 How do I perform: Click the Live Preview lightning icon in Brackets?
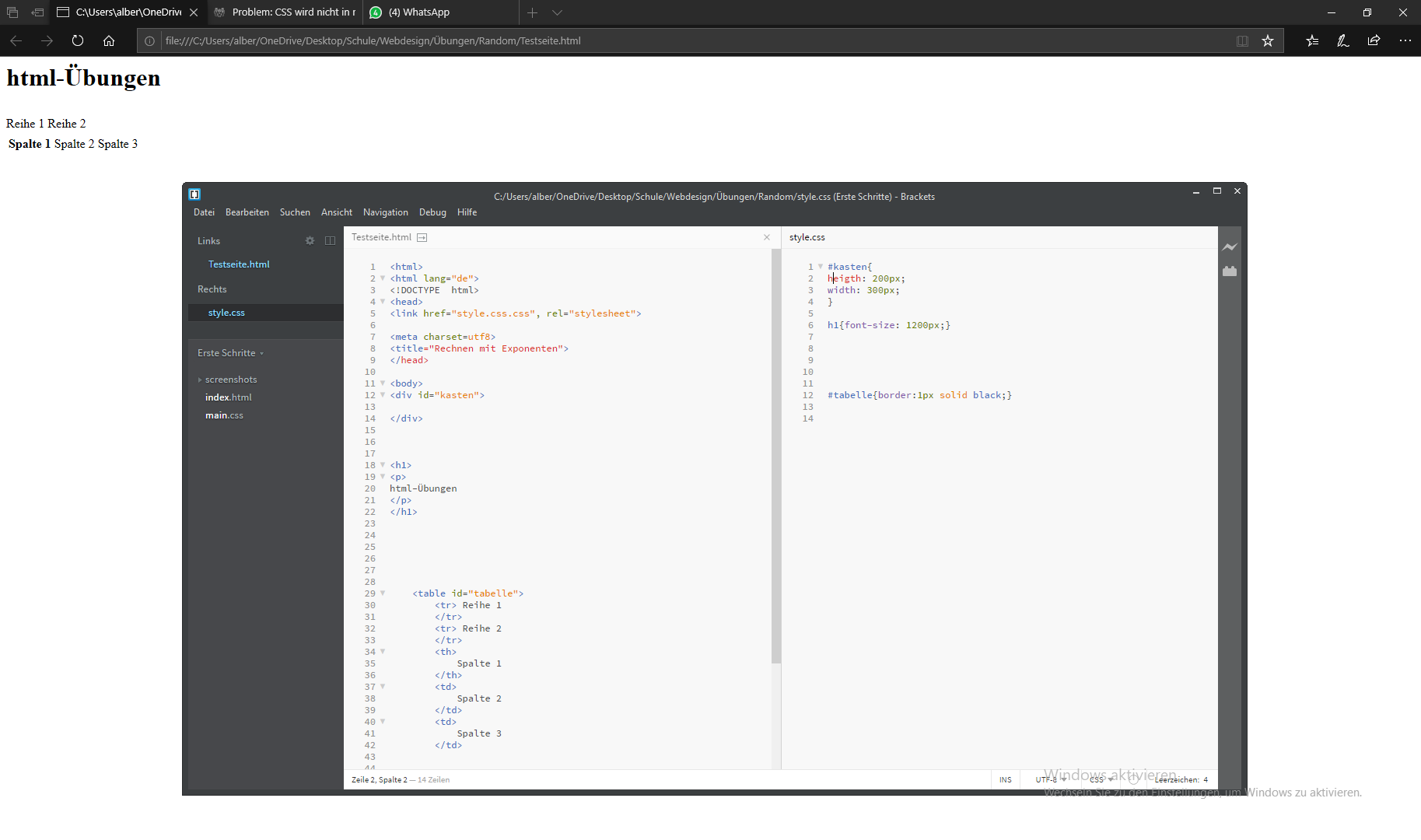tap(1229, 247)
